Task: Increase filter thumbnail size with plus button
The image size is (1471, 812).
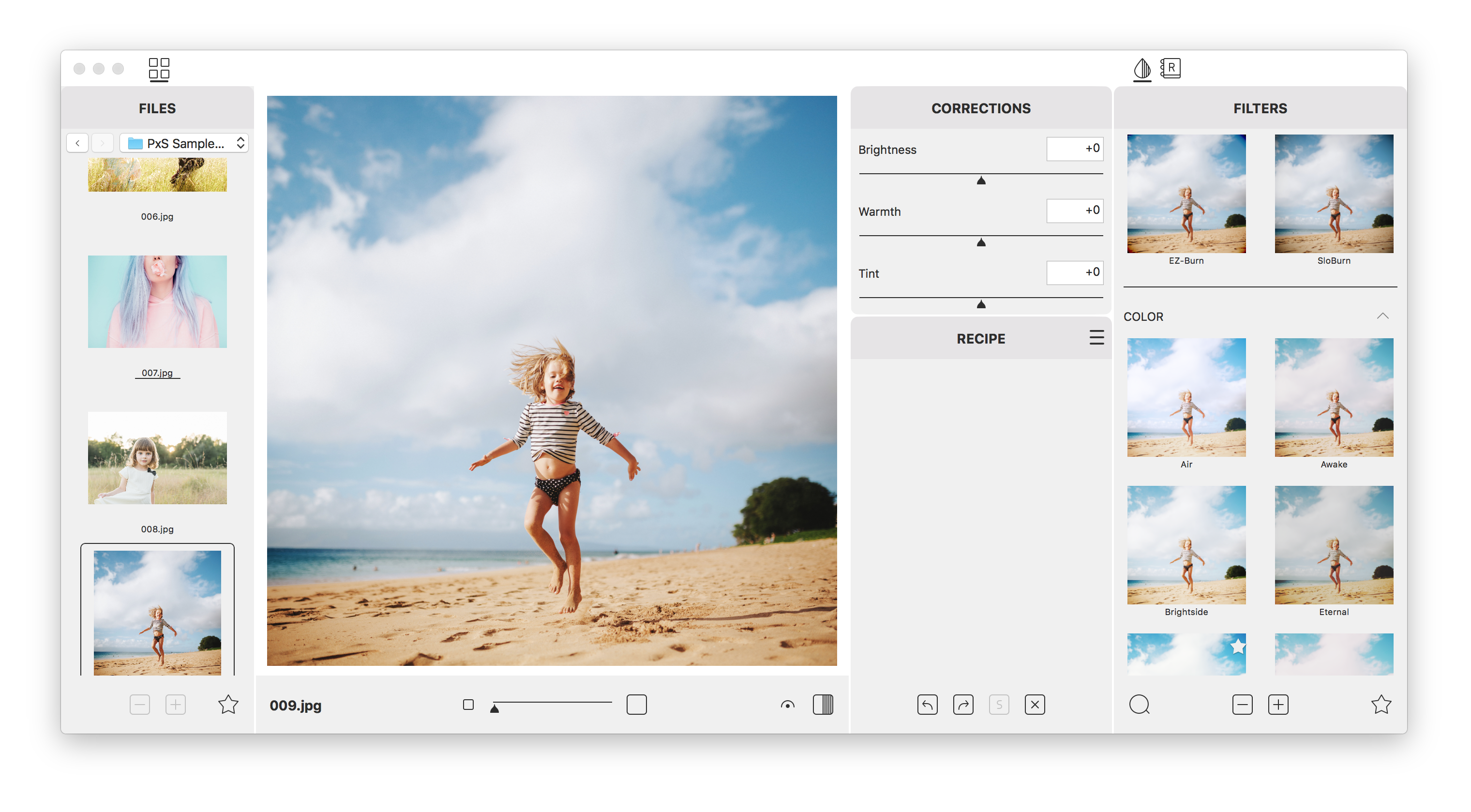Action: [1278, 705]
